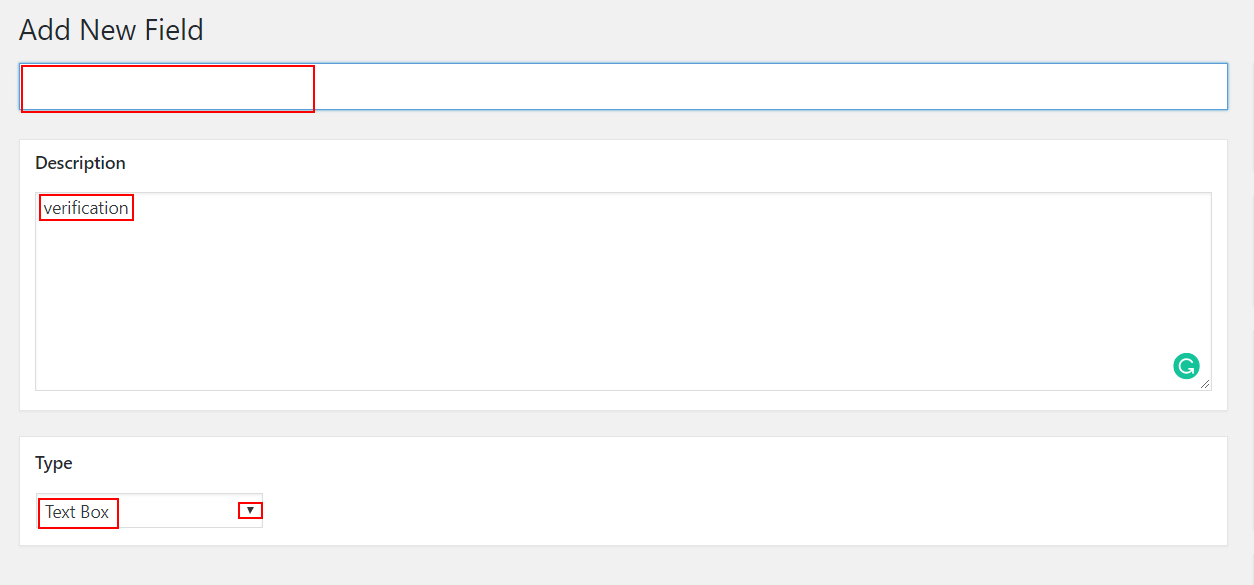The image size is (1254, 585).
Task: Click the 'Type' section label
Action: 54,463
